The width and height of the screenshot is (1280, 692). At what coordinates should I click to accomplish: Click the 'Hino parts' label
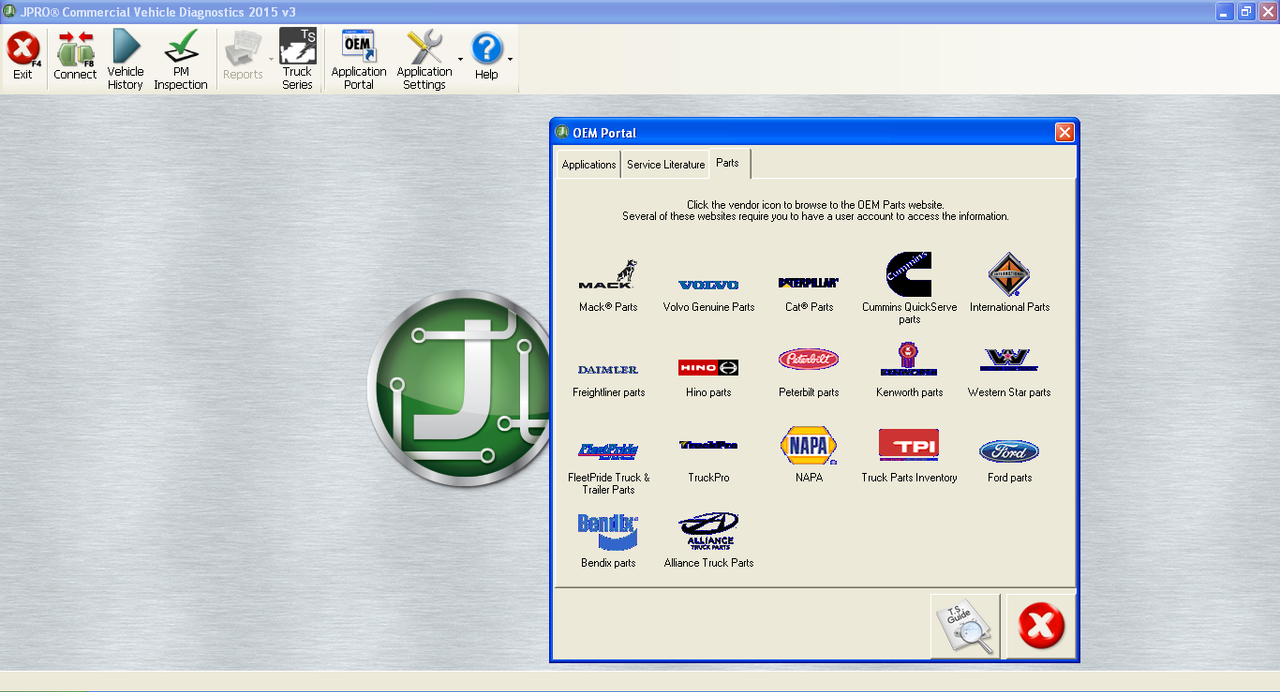click(708, 393)
